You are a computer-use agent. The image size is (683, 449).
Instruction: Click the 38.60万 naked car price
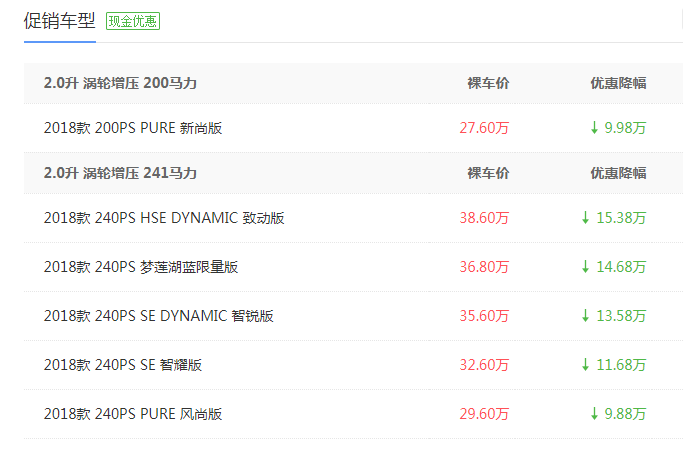[x=484, y=218]
